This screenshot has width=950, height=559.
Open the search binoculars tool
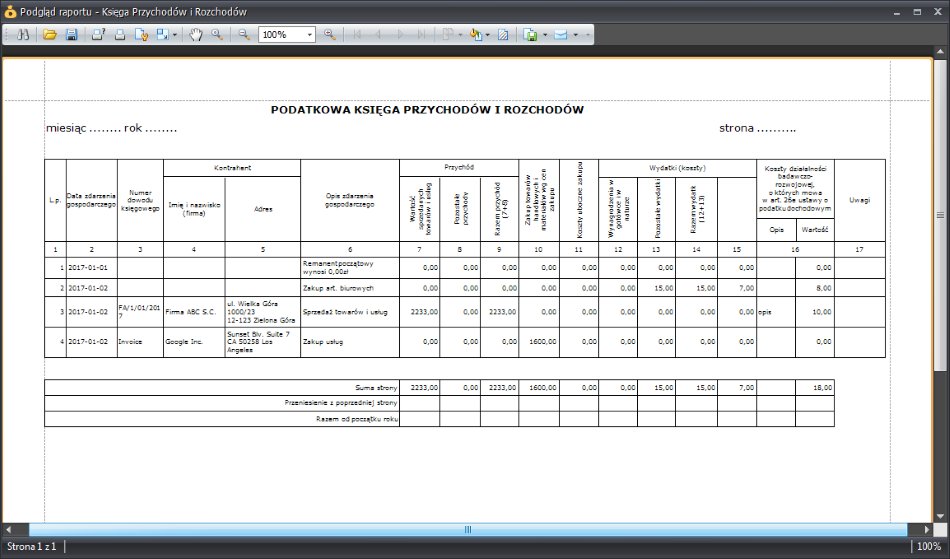point(23,35)
